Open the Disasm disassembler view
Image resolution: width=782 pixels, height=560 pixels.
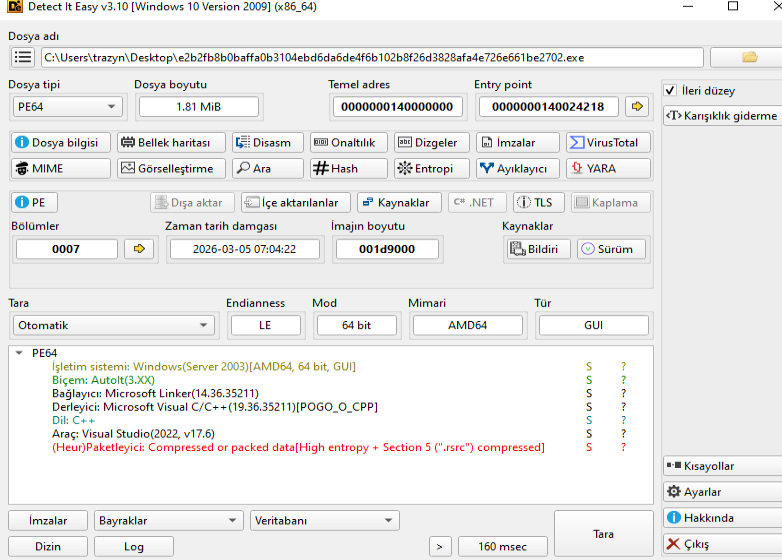265,143
